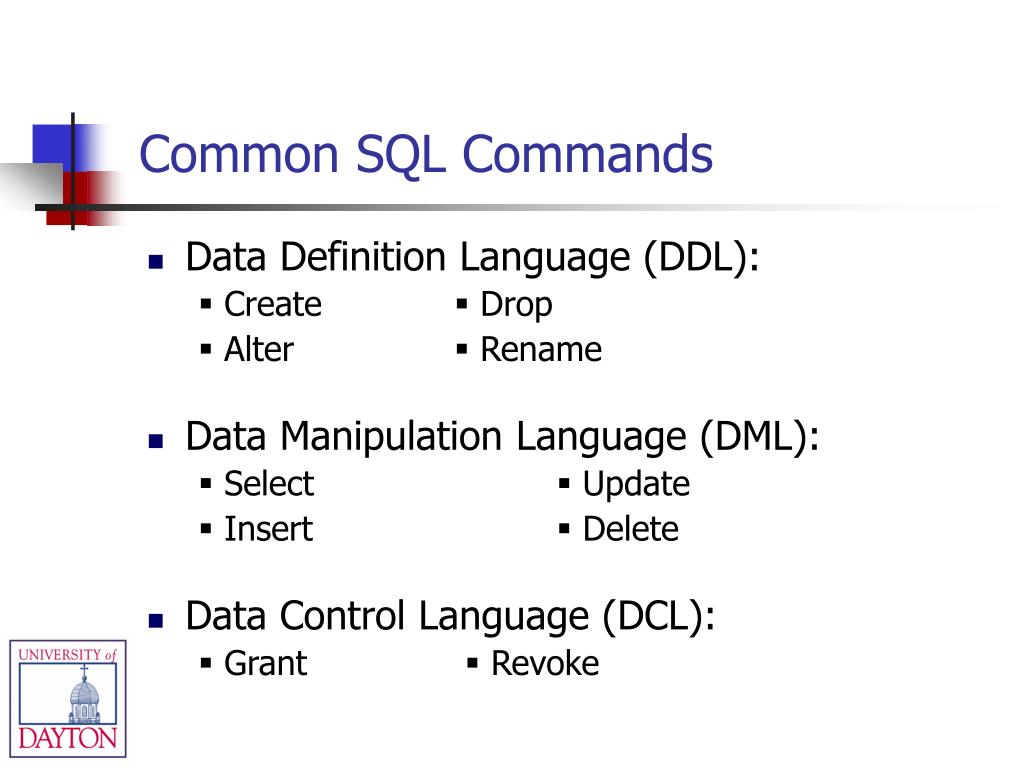Click the Data Control Language (DCL) heading
This screenshot has height=768, width=1024.
point(450,616)
